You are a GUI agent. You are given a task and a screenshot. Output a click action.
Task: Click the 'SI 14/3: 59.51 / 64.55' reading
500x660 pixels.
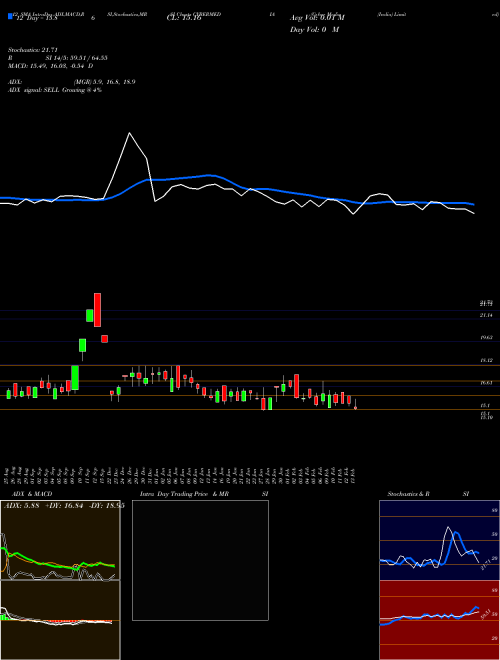tap(77, 58)
